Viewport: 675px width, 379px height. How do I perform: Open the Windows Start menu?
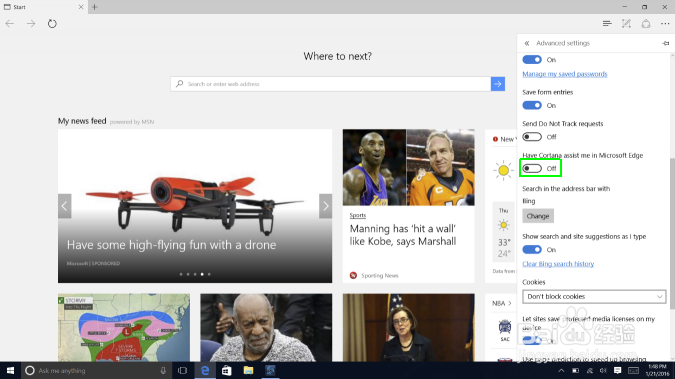(x=10, y=370)
